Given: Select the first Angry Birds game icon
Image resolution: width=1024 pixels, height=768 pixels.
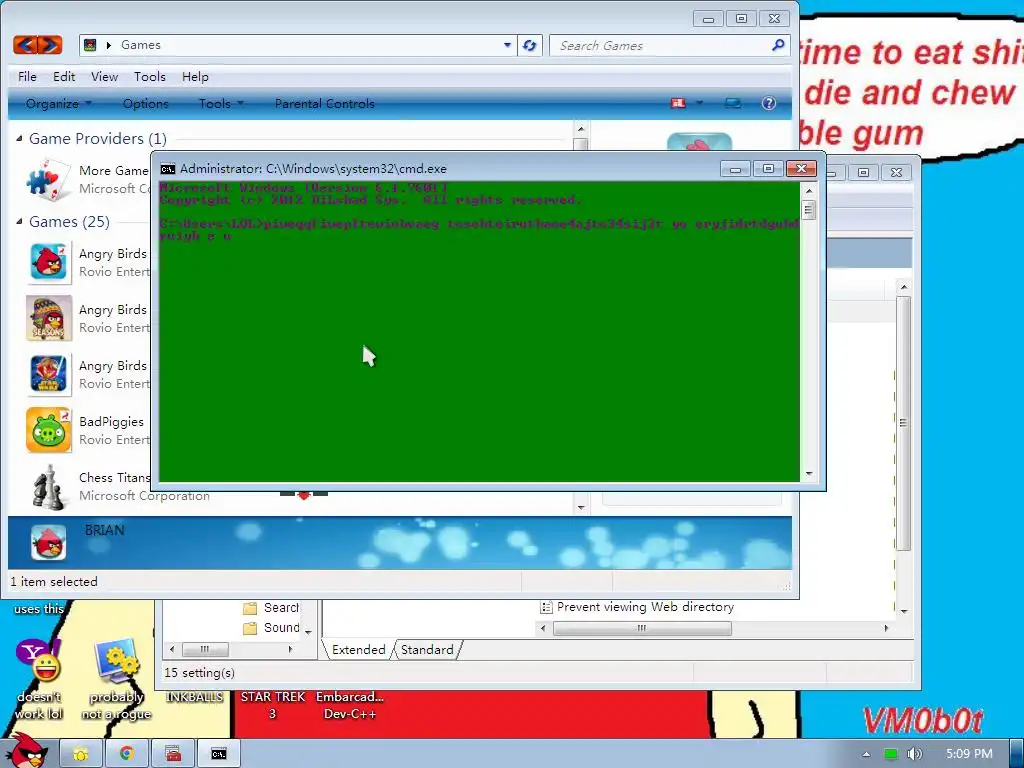Looking at the screenshot, I should coord(48,262).
